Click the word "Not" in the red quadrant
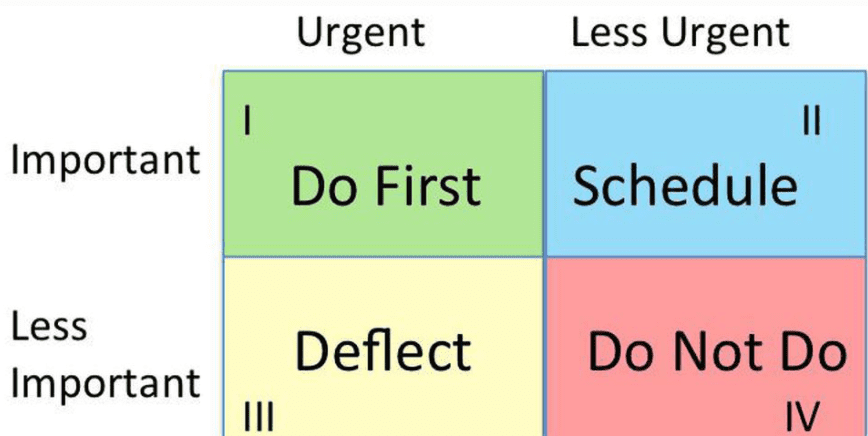Viewport: 868px width, 436px height. pyautogui.click(x=717, y=351)
